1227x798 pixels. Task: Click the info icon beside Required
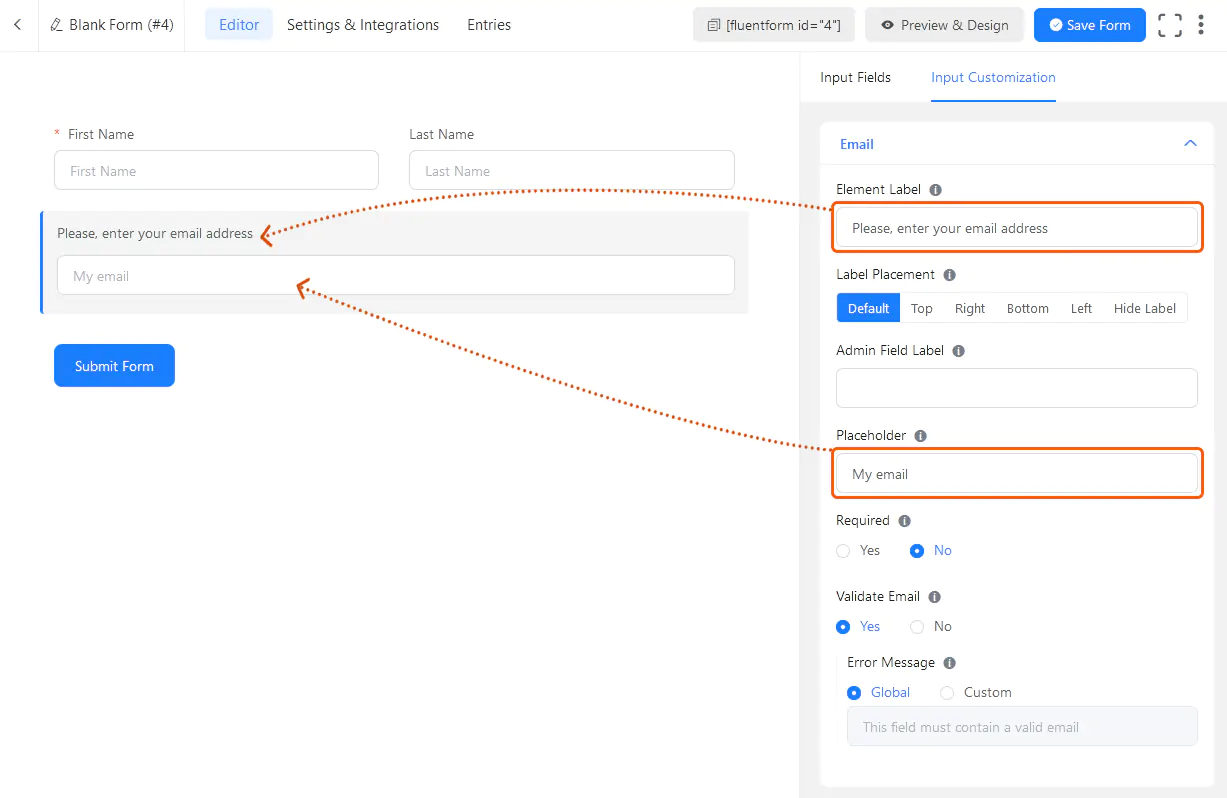click(903, 520)
